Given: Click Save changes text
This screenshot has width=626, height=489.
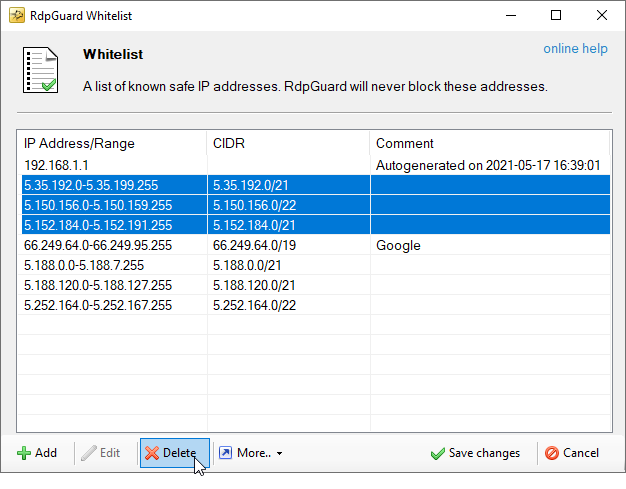Looking at the screenshot, I should pos(484,453).
